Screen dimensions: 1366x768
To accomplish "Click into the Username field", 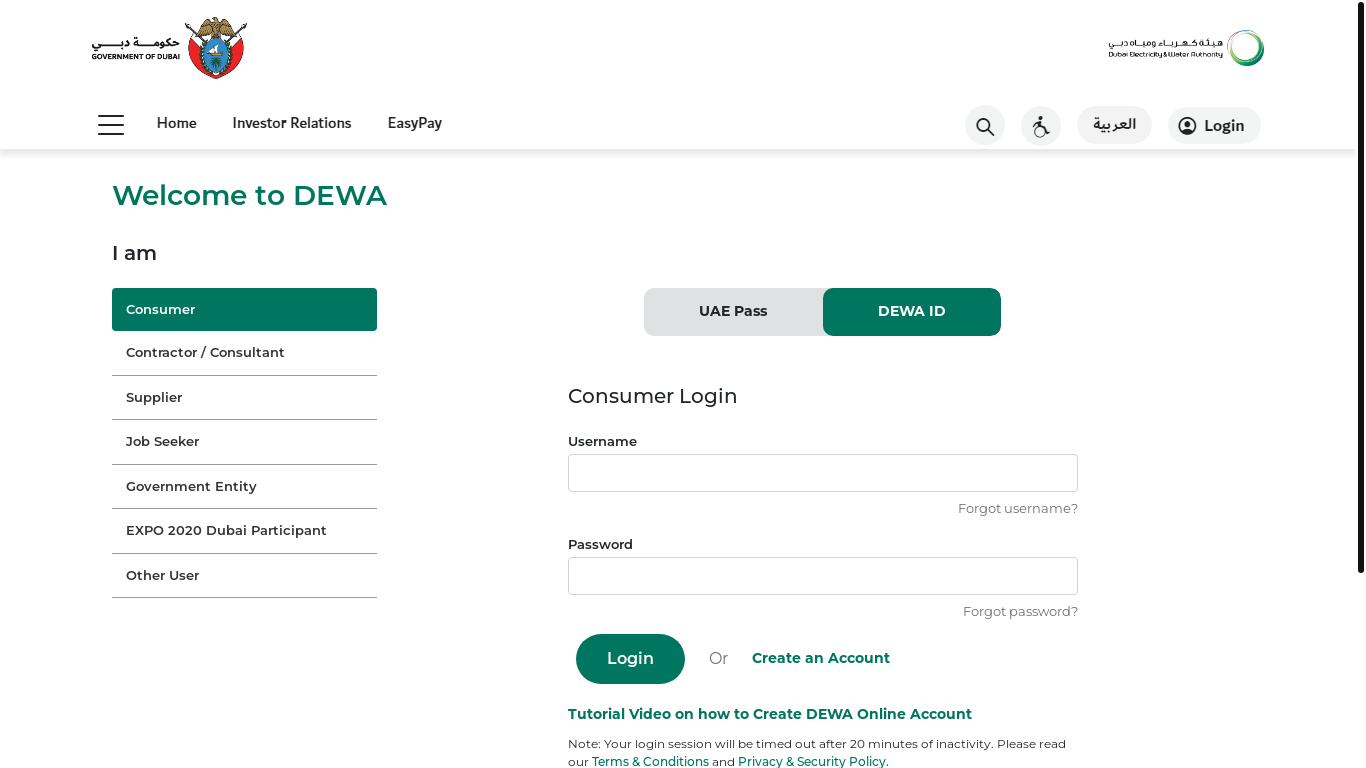I will [x=822, y=473].
